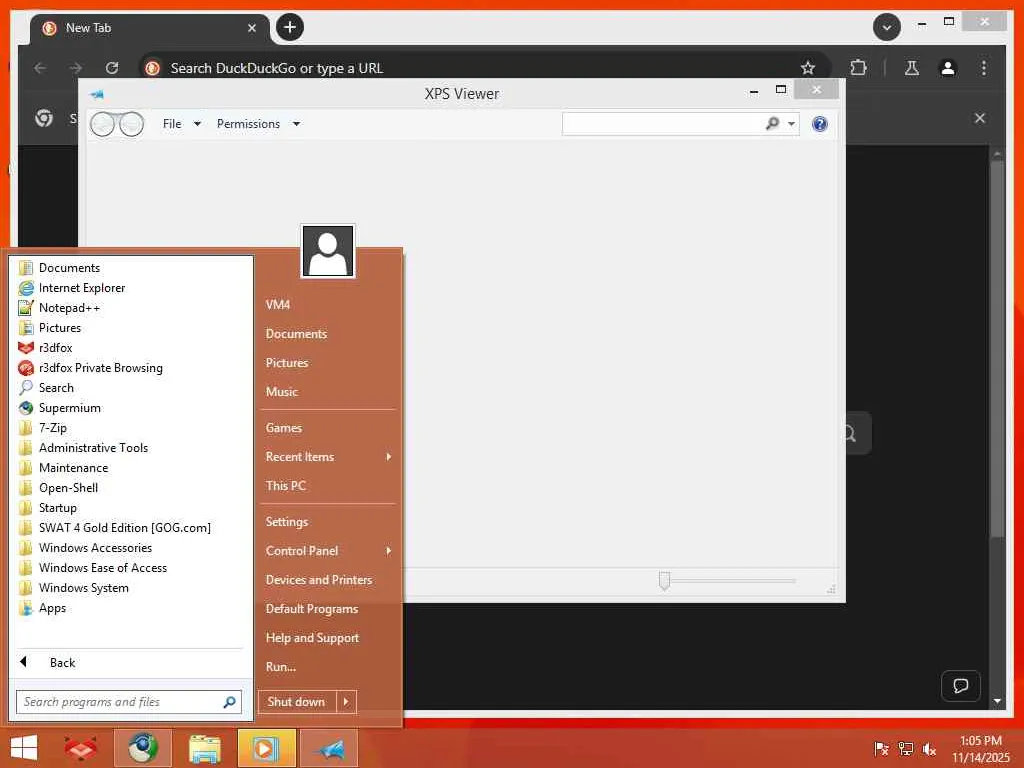Click the start menu search magnifier icon
Screen dimensions: 1024x768
[x=229, y=702]
